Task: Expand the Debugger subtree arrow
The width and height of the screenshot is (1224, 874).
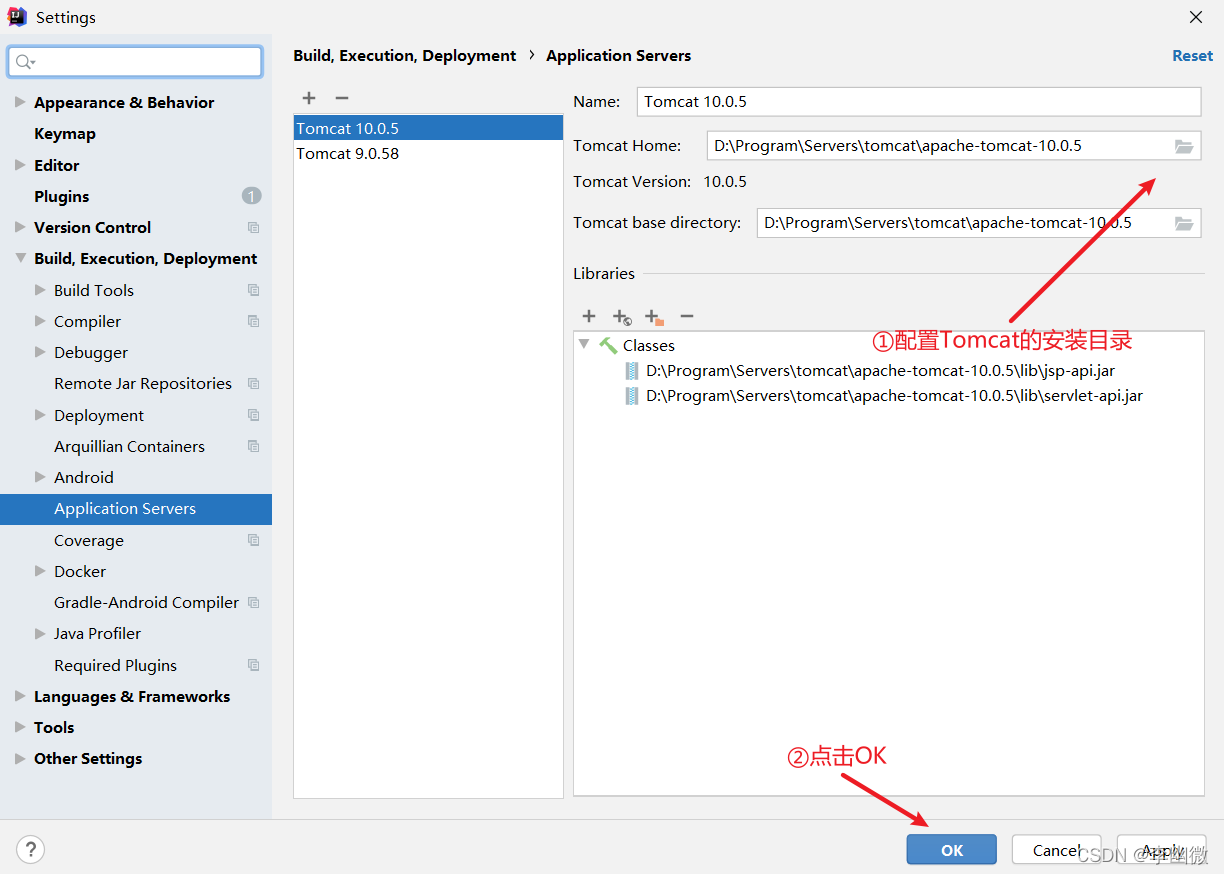Action: [x=40, y=352]
